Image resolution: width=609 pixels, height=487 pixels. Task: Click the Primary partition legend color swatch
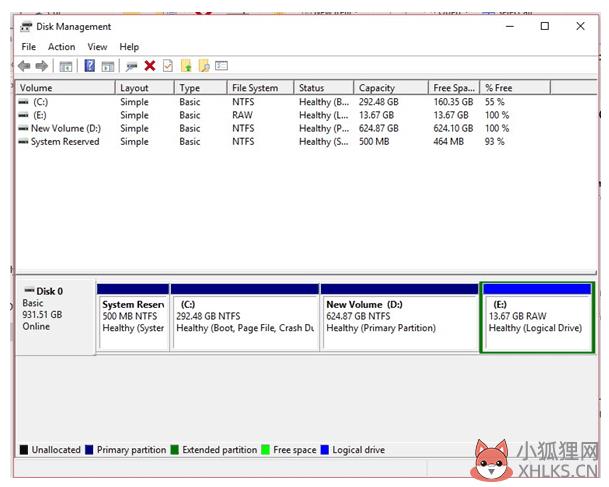[x=91, y=450]
